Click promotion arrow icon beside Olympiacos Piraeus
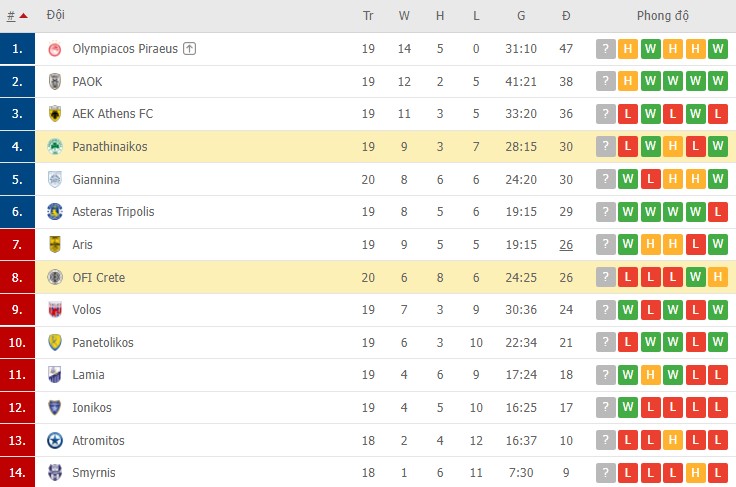Screen dimensions: 736x487 click(190, 49)
